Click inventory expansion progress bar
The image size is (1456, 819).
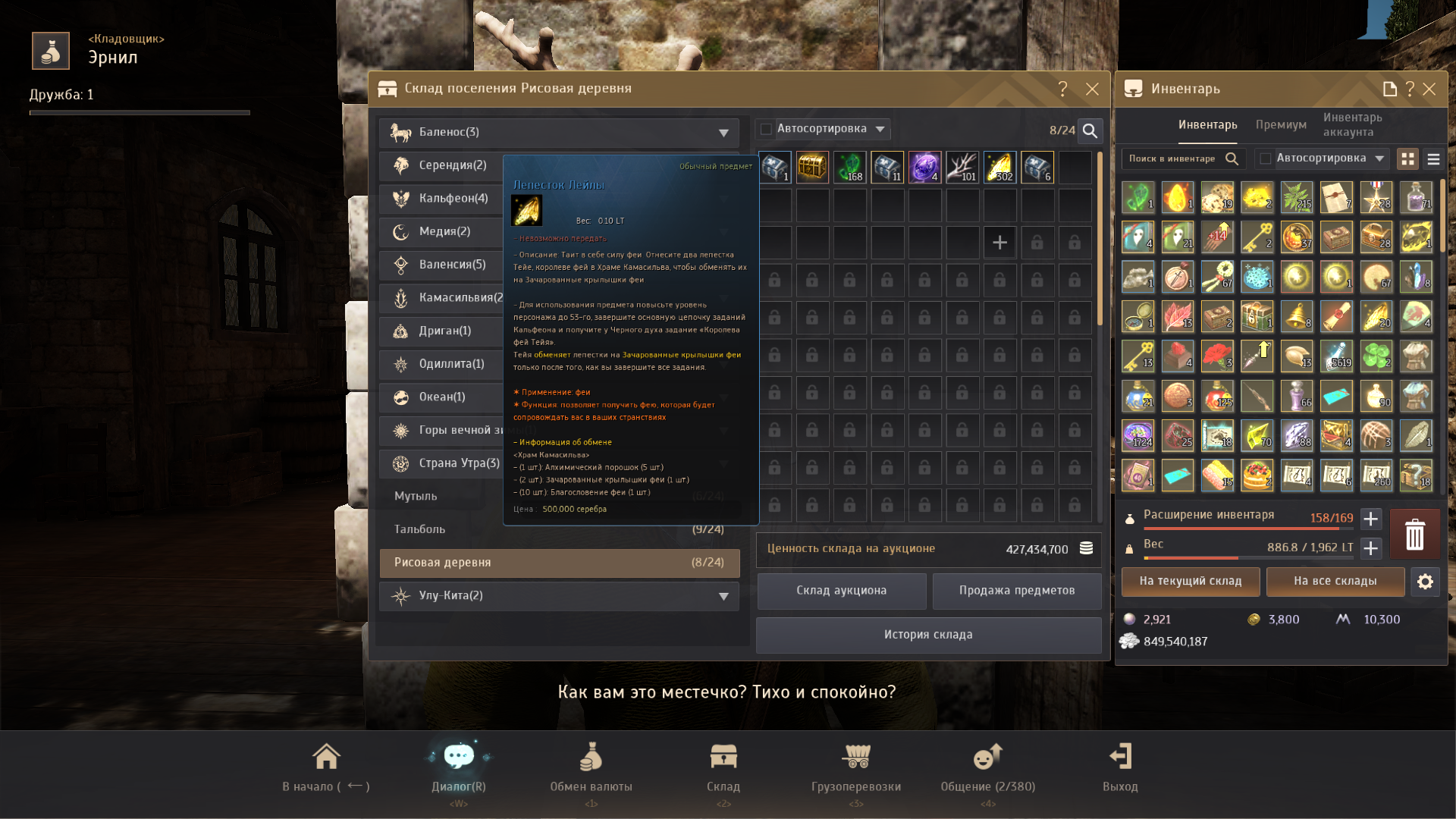tap(1248, 529)
